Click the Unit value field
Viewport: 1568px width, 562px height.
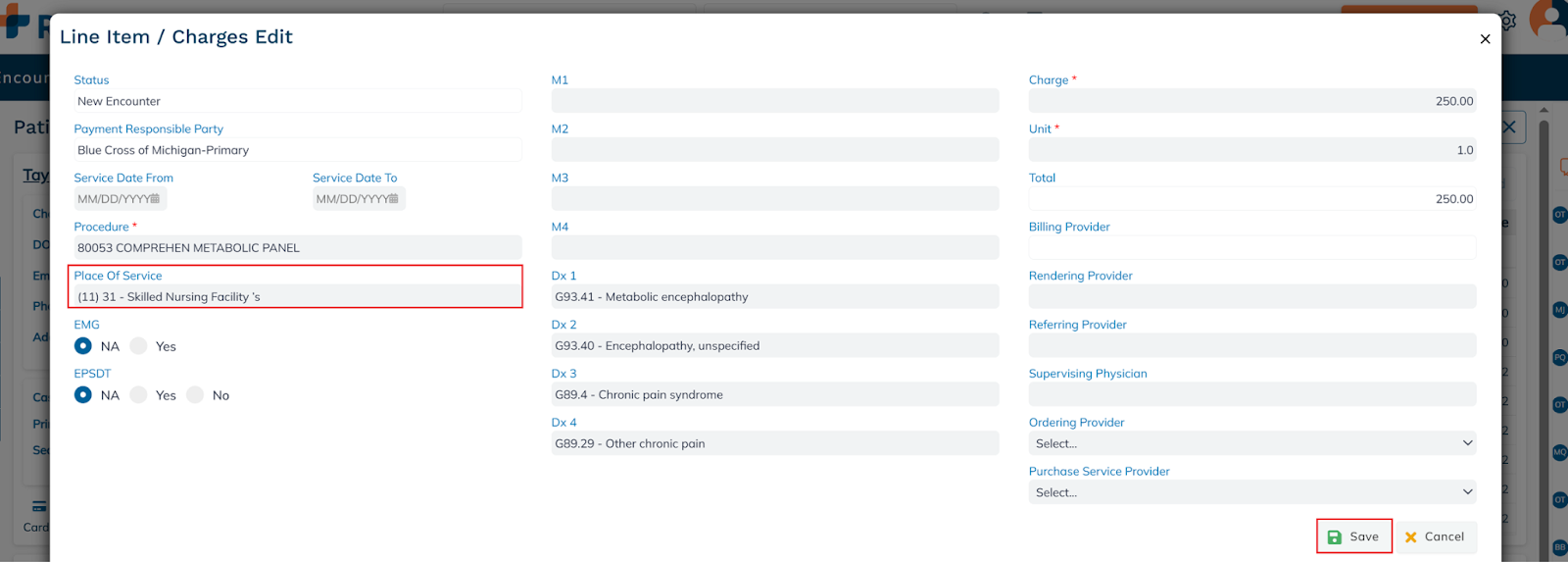coord(1251,150)
